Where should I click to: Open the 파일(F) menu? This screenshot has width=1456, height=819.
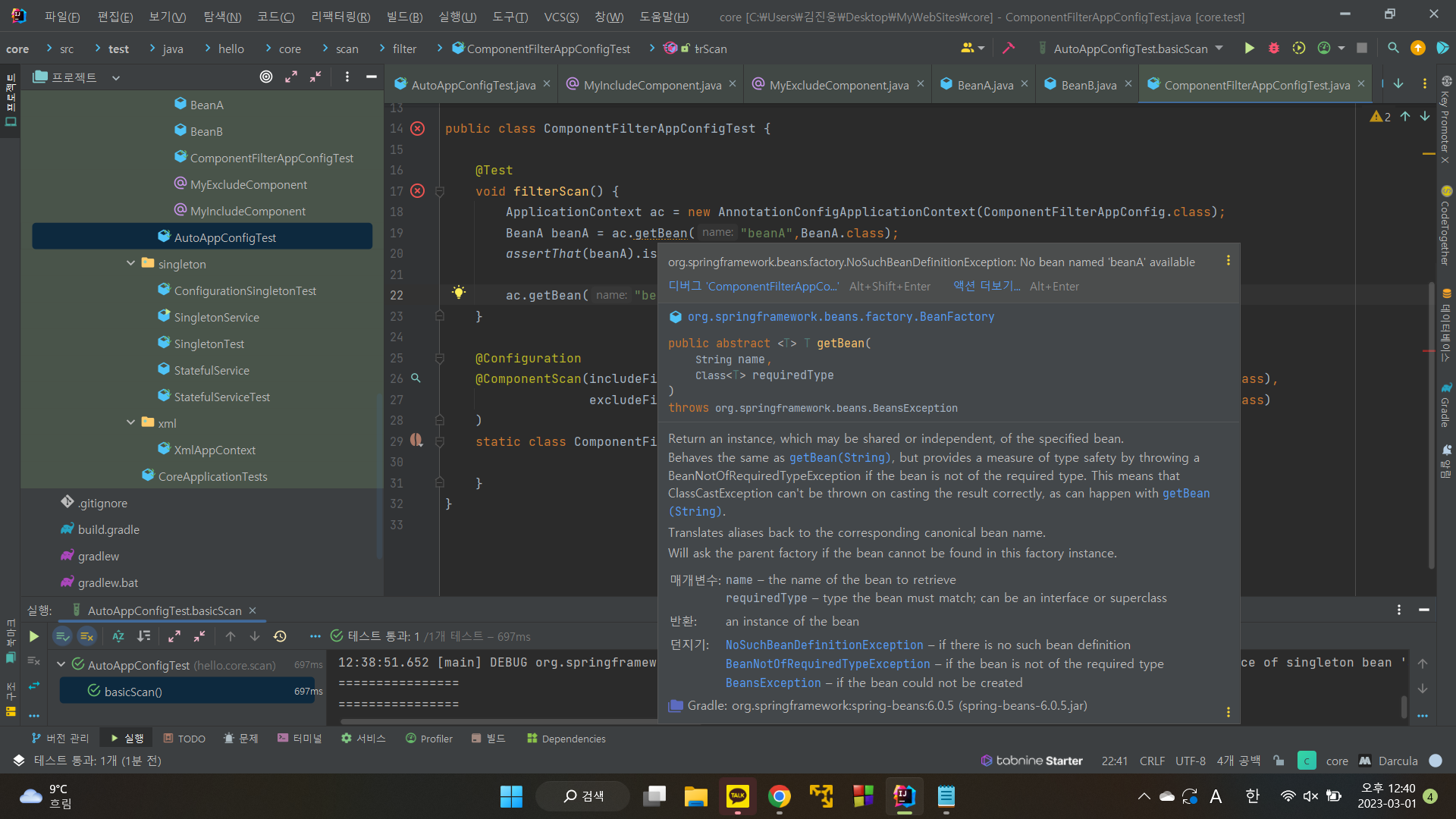pos(62,17)
